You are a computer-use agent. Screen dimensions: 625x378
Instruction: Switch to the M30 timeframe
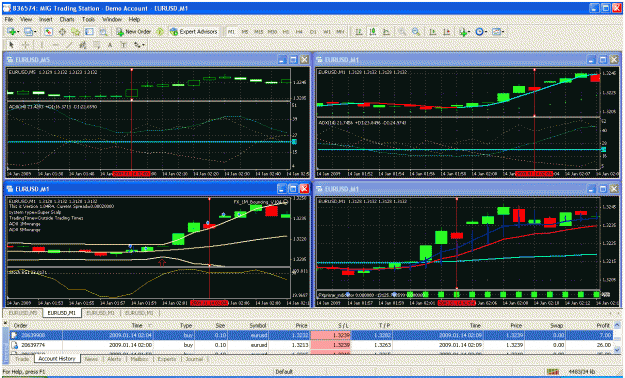coord(272,32)
